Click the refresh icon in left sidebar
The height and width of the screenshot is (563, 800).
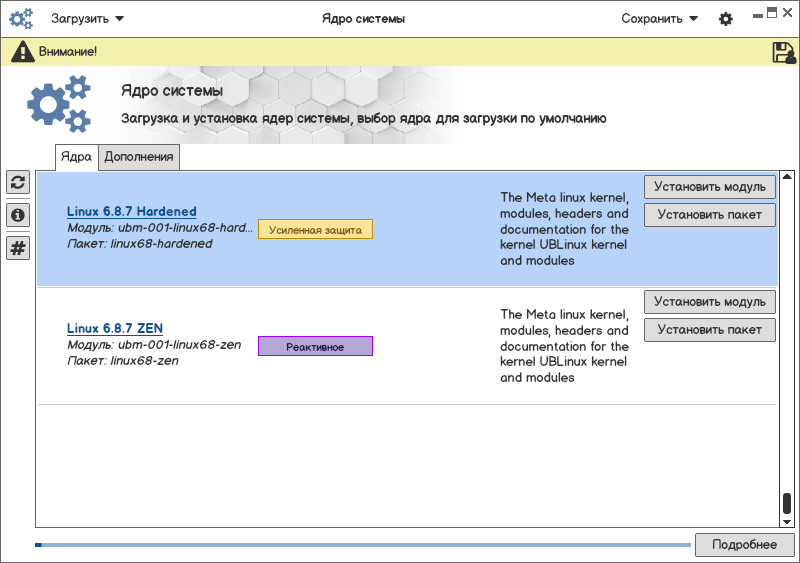coord(18,182)
